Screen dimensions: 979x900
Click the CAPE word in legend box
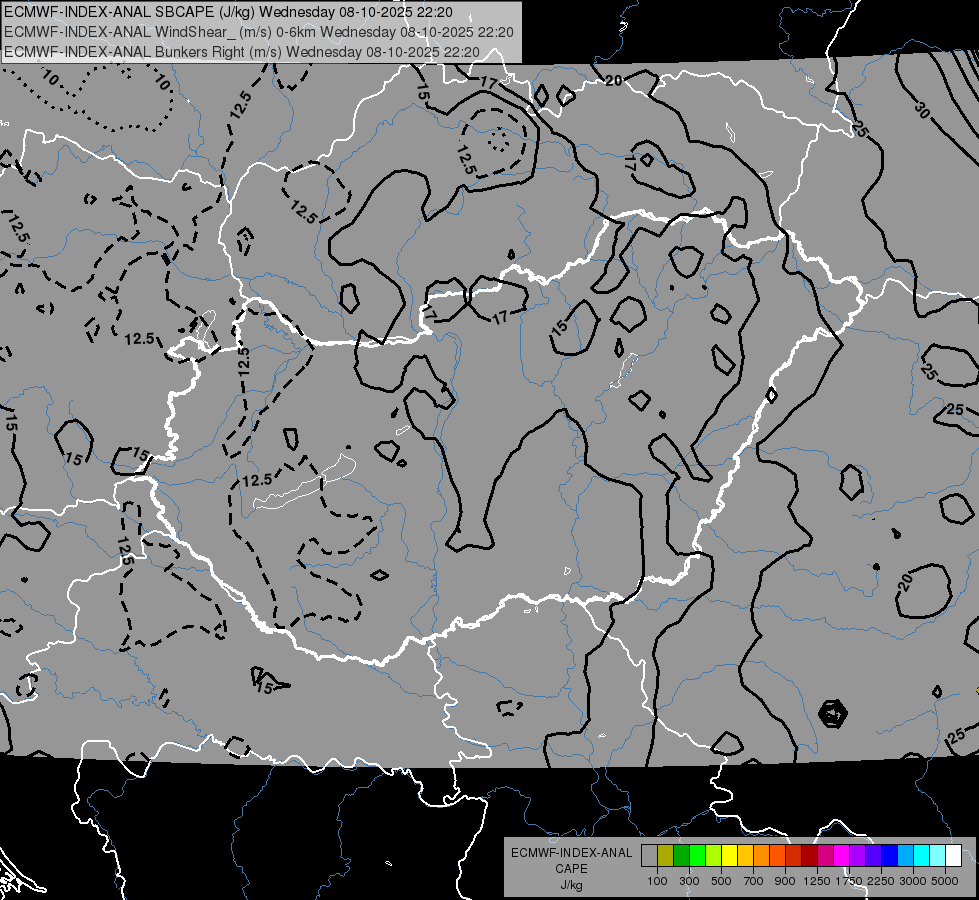571,869
